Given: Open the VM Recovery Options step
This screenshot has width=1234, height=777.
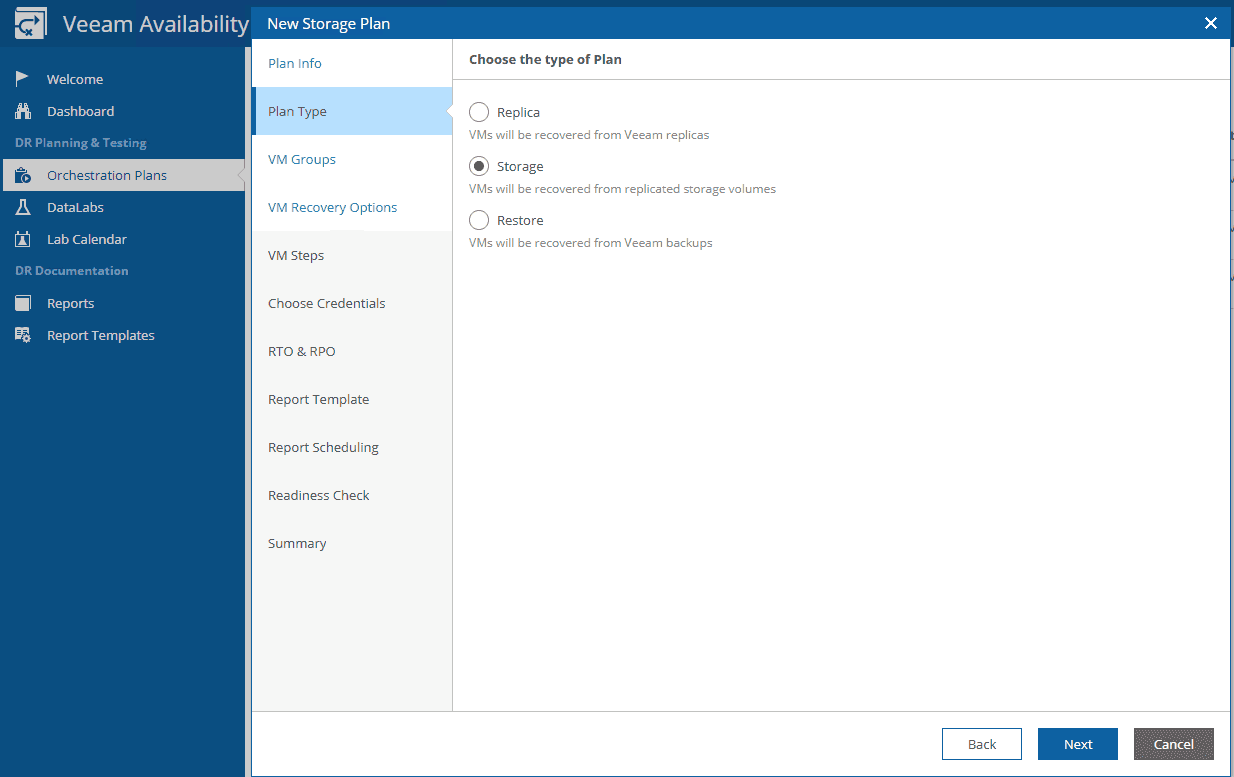Looking at the screenshot, I should pos(352,207).
